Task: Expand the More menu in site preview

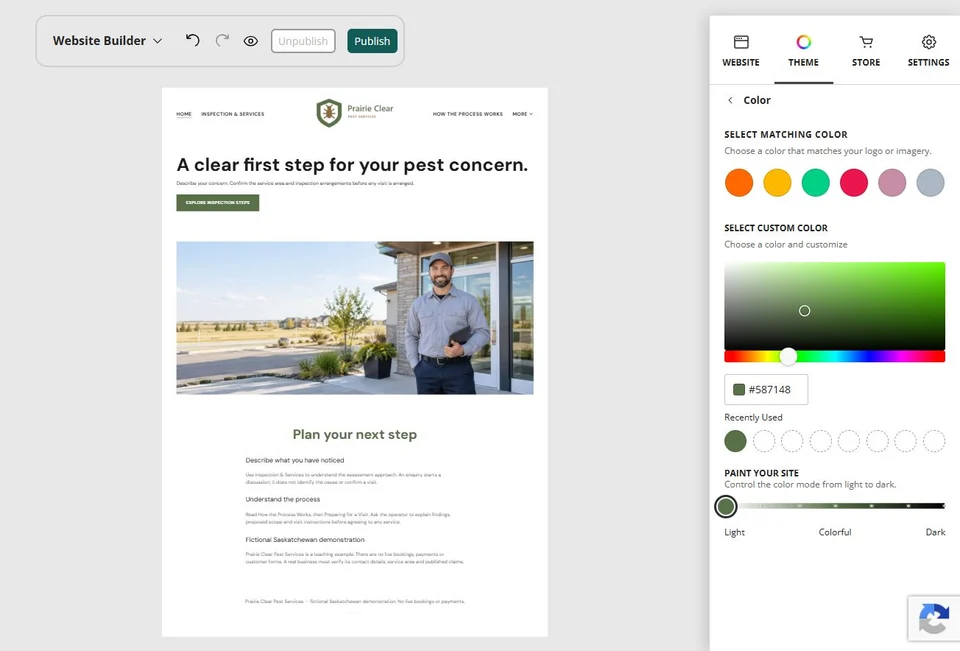Action: click(x=522, y=114)
